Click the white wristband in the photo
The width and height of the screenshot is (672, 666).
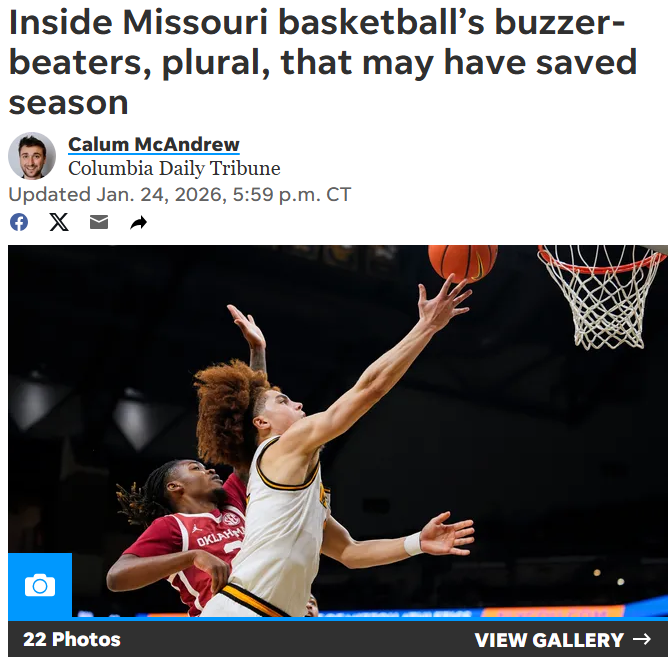click(x=413, y=544)
